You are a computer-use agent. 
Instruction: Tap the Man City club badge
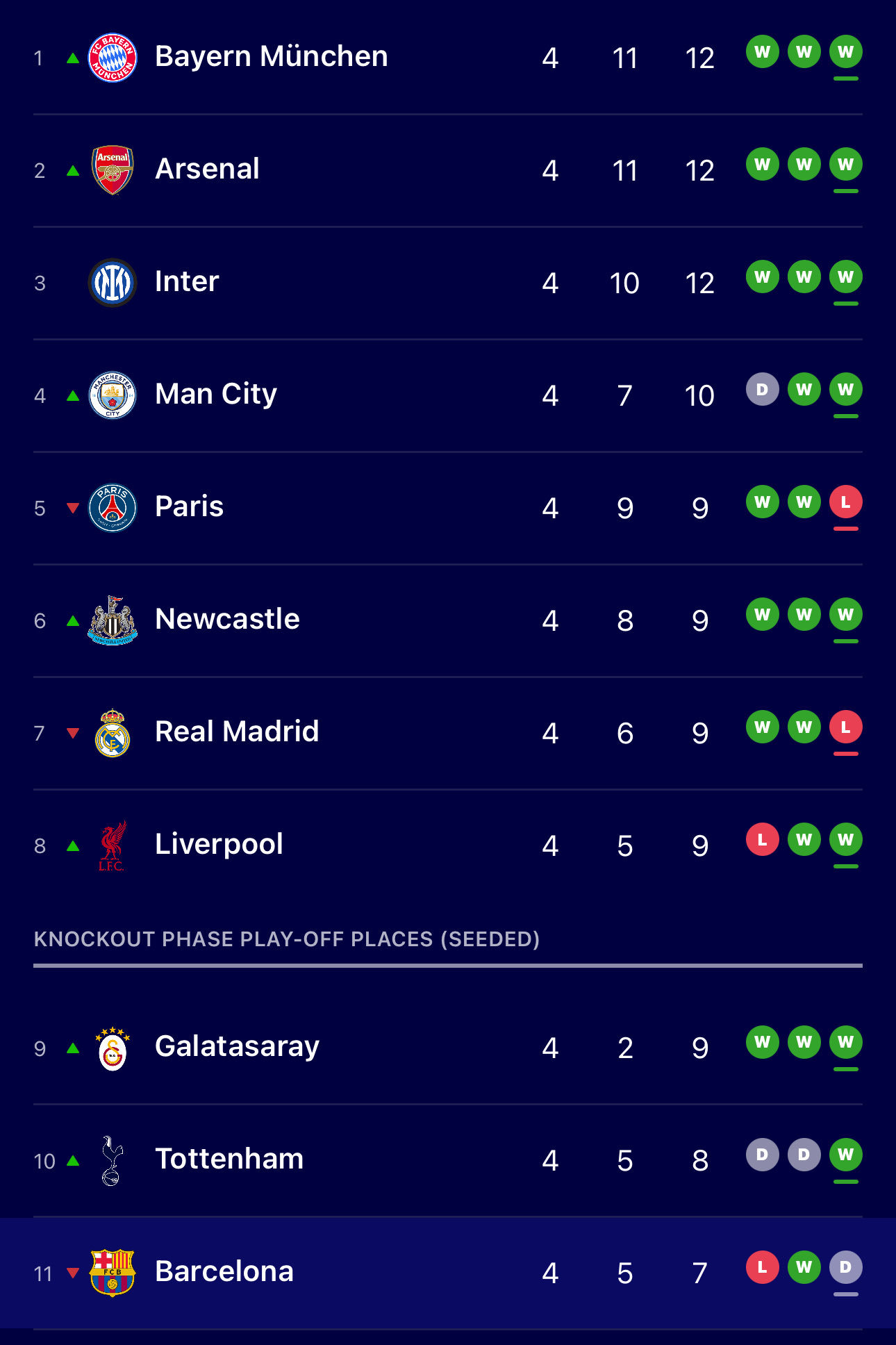[x=113, y=395]
